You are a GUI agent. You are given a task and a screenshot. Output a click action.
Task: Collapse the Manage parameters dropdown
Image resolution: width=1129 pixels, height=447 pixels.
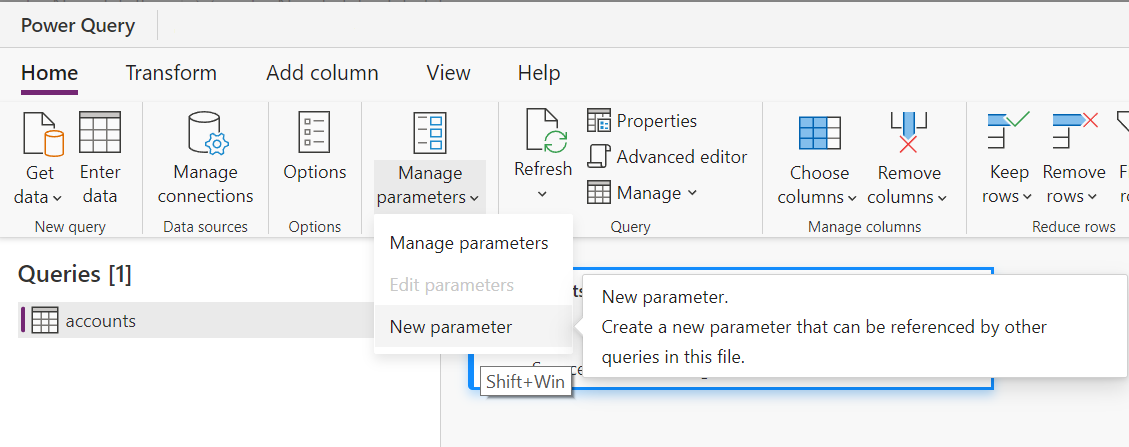click(x=429, y=185)
